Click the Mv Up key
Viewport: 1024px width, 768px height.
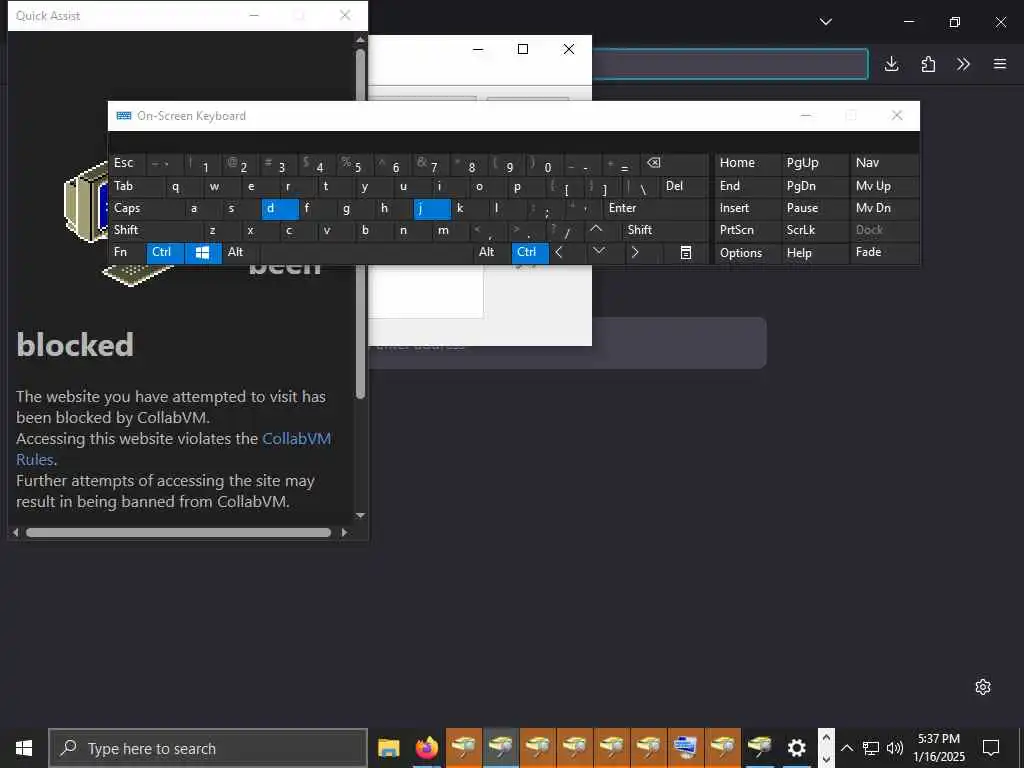(x=884, y=186)
